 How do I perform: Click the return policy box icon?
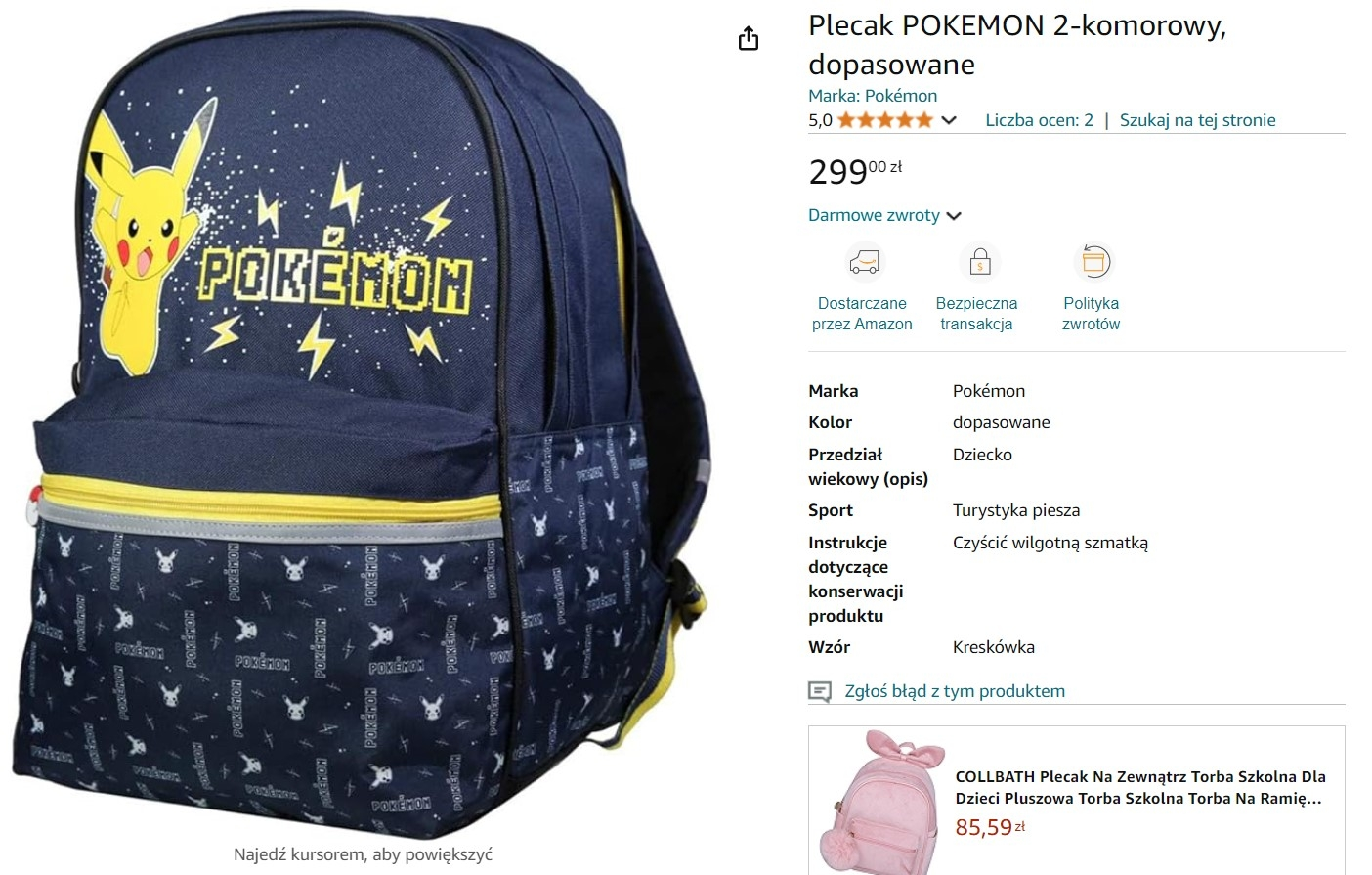1093,262
